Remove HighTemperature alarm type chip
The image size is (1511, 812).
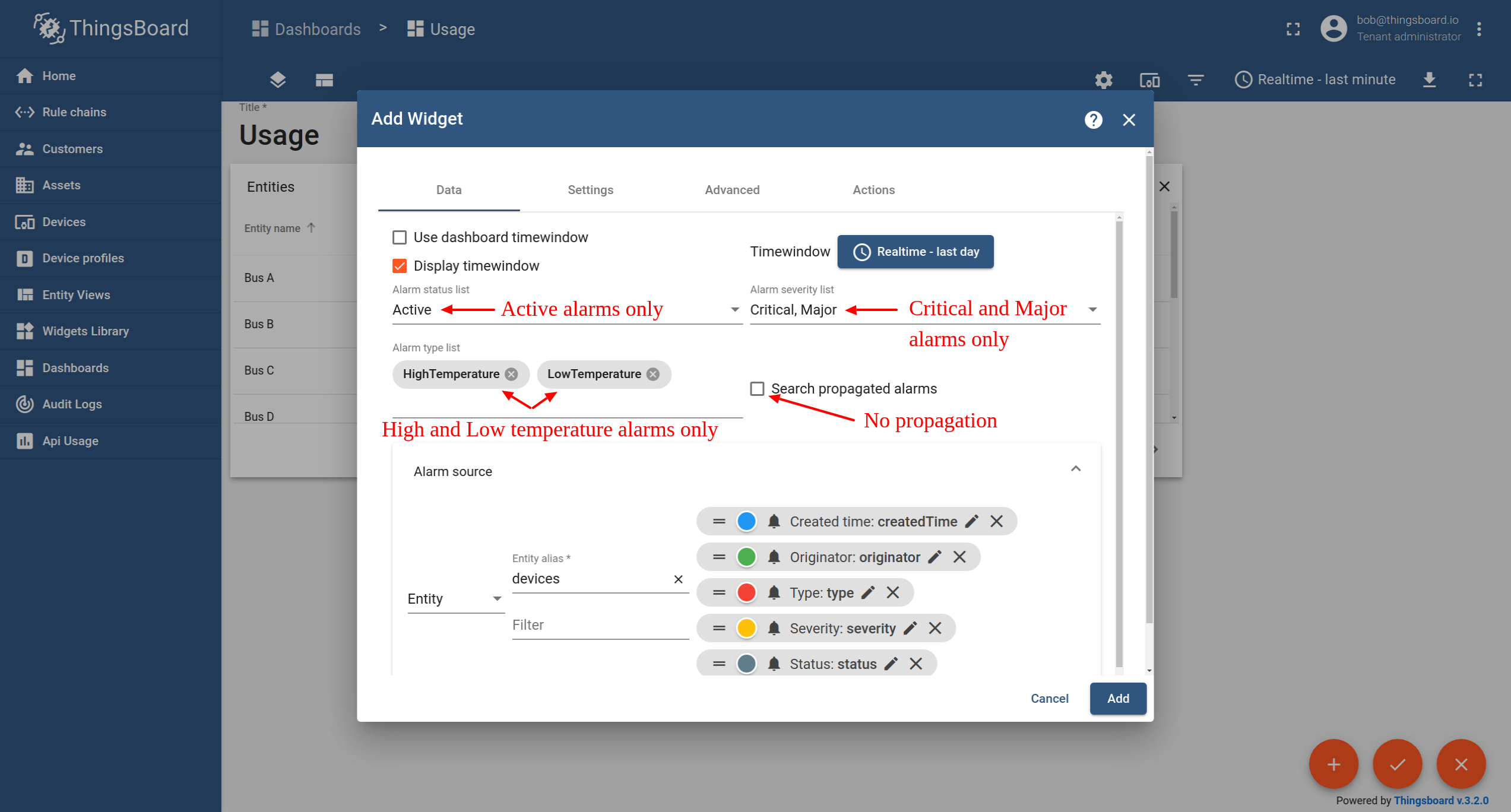[x=511, y=375]
